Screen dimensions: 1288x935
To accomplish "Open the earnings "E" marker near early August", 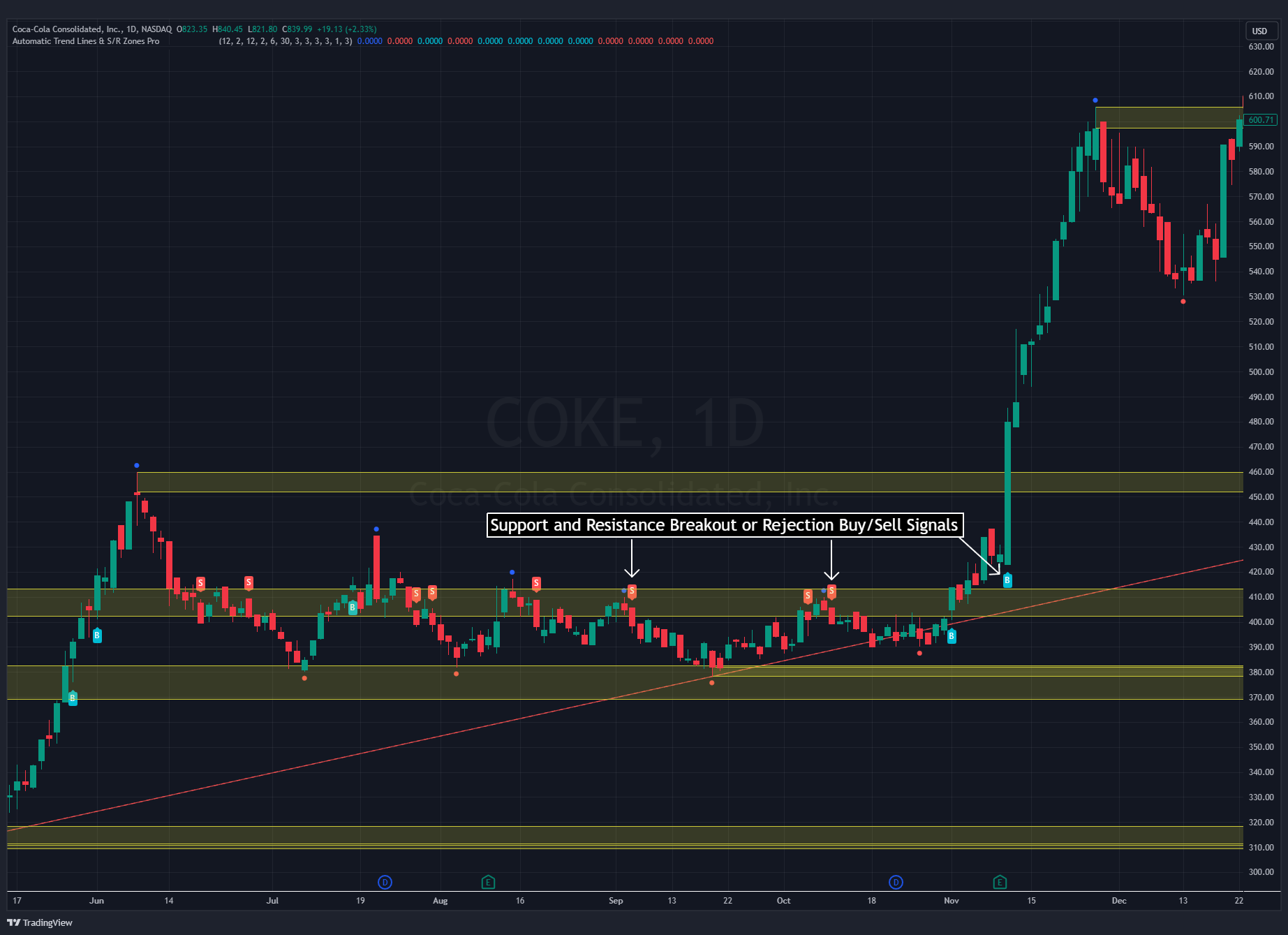I will (x=489, y=882).
